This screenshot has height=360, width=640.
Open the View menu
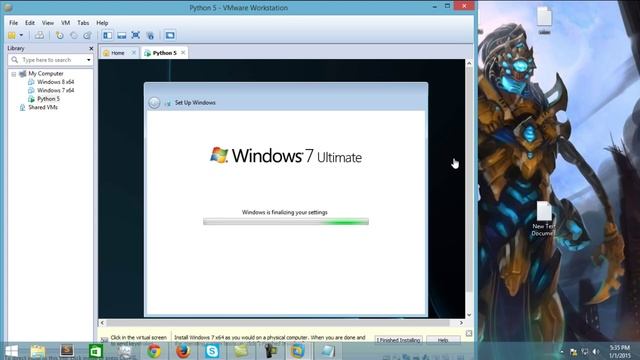(48, 23)
